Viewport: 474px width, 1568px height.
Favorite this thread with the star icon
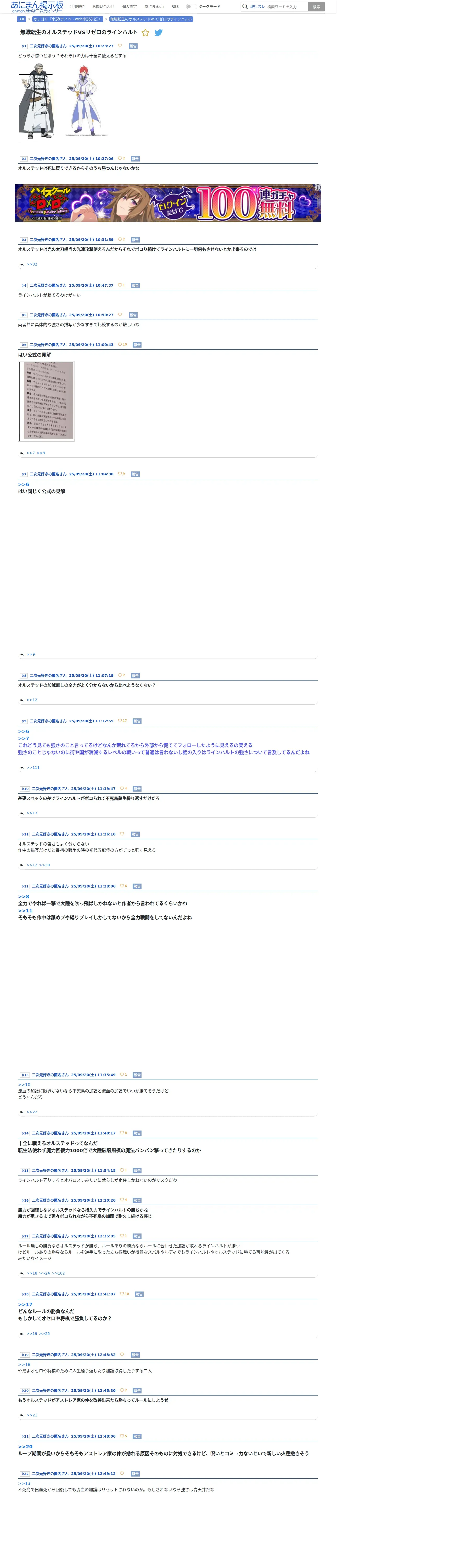146,33
